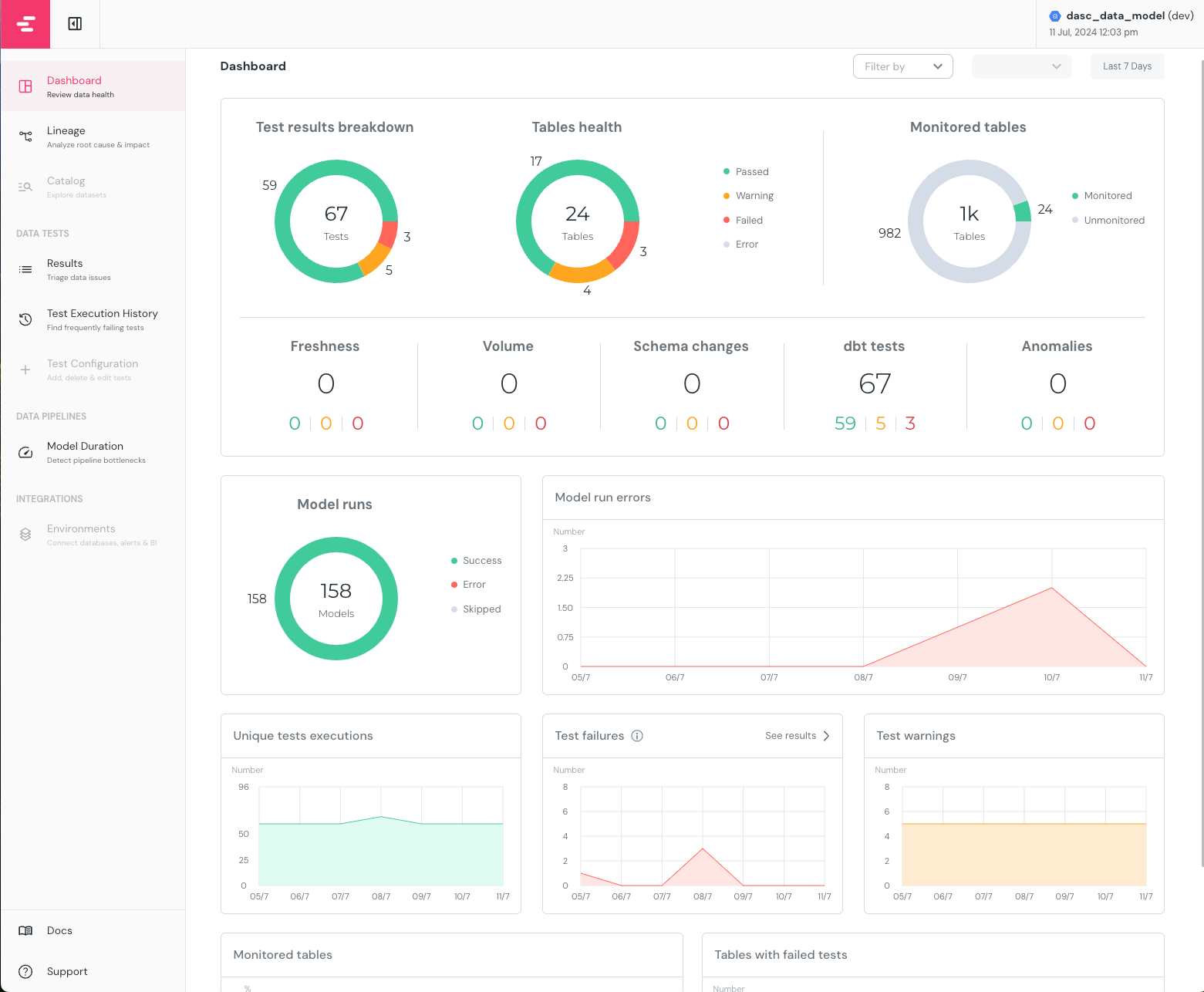The image size is (1204, 992).
Task: Collapse the sidebar with the panel icon
Action: 75,24
